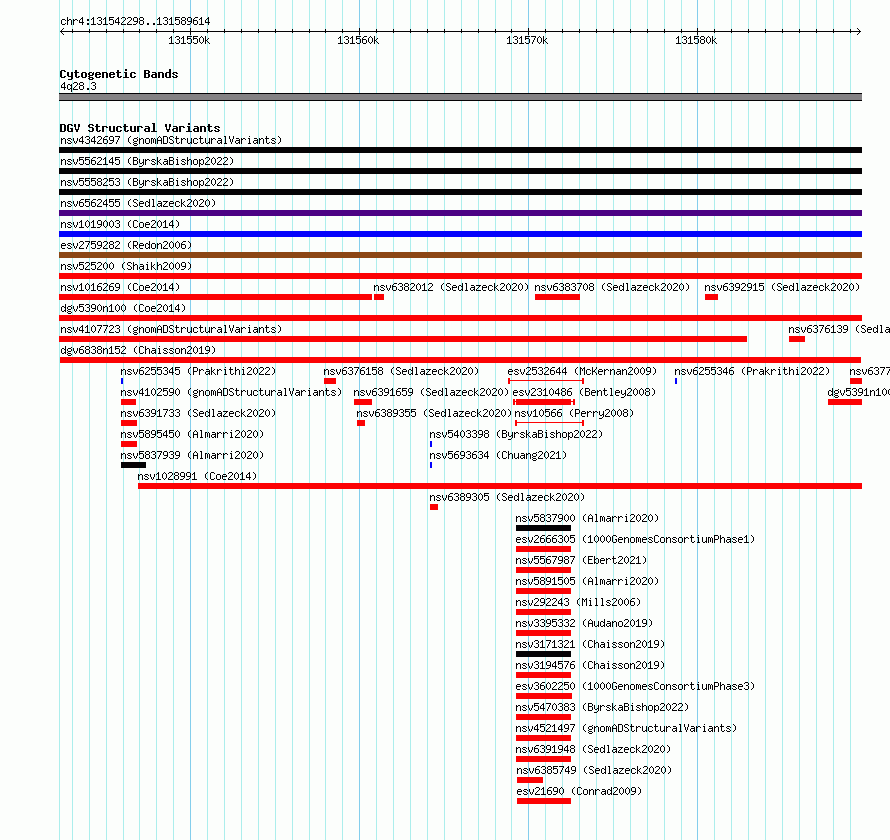Click the Cytogenetic Bands track title
The width and height of the screenshot is (890, 840).
(119, 74)
